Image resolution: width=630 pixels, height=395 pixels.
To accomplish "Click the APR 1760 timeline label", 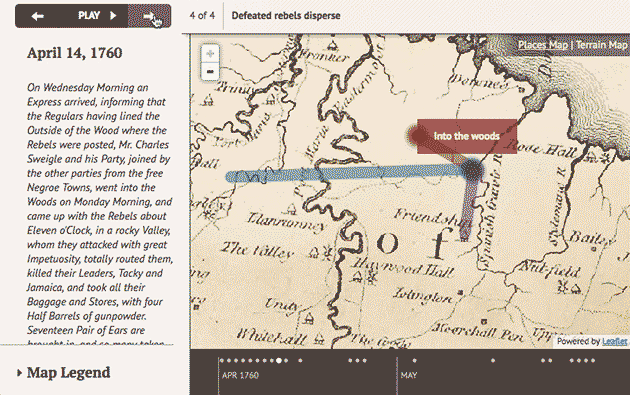I will [x=240, y=375].
